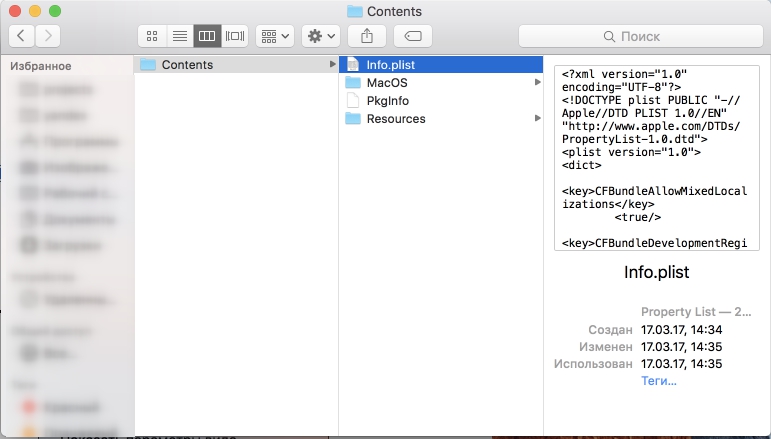Click the Share toolbar button
The image size is (771, 439).
[367, 36]
